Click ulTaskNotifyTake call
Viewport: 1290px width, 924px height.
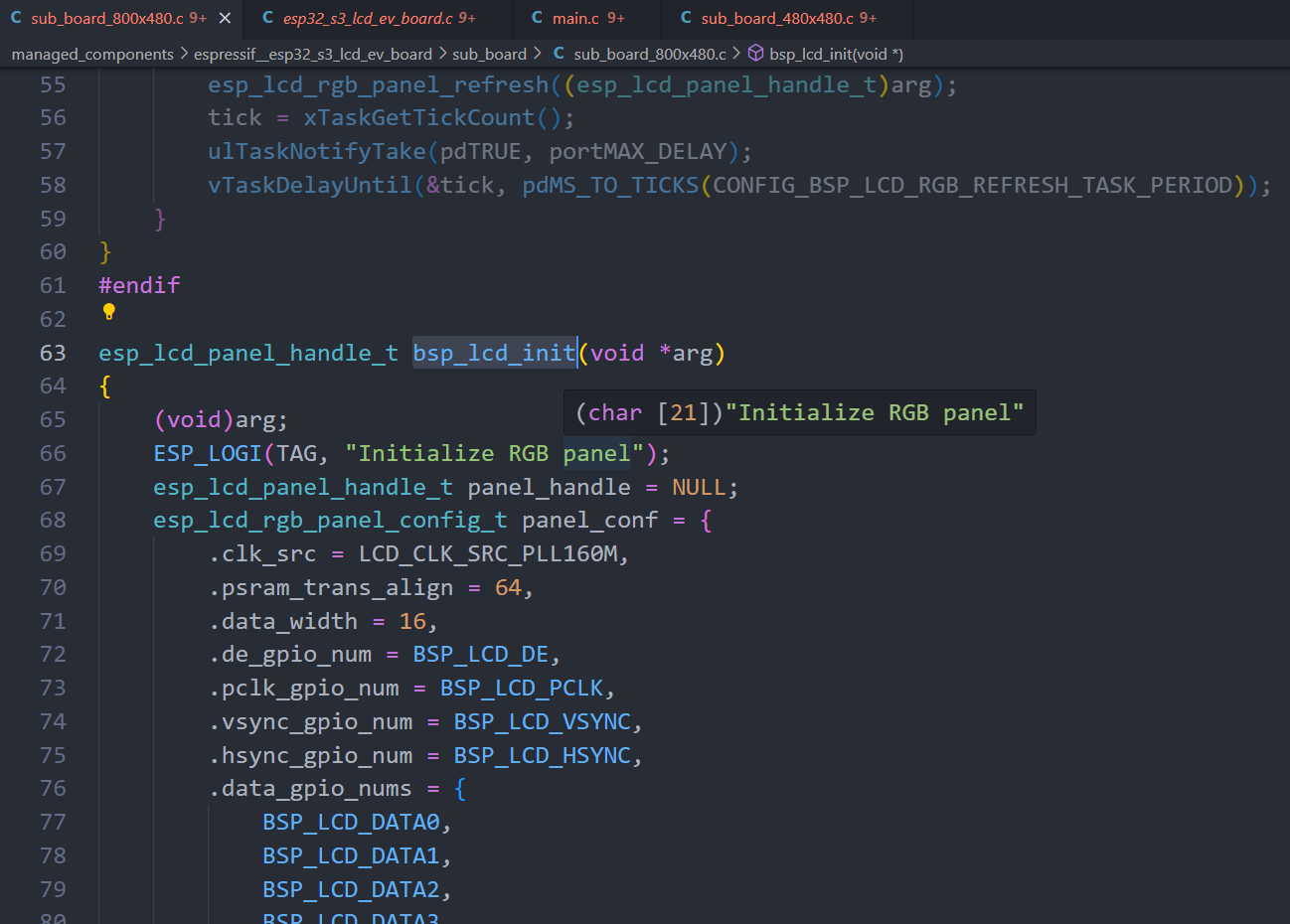tap(317, 151)
